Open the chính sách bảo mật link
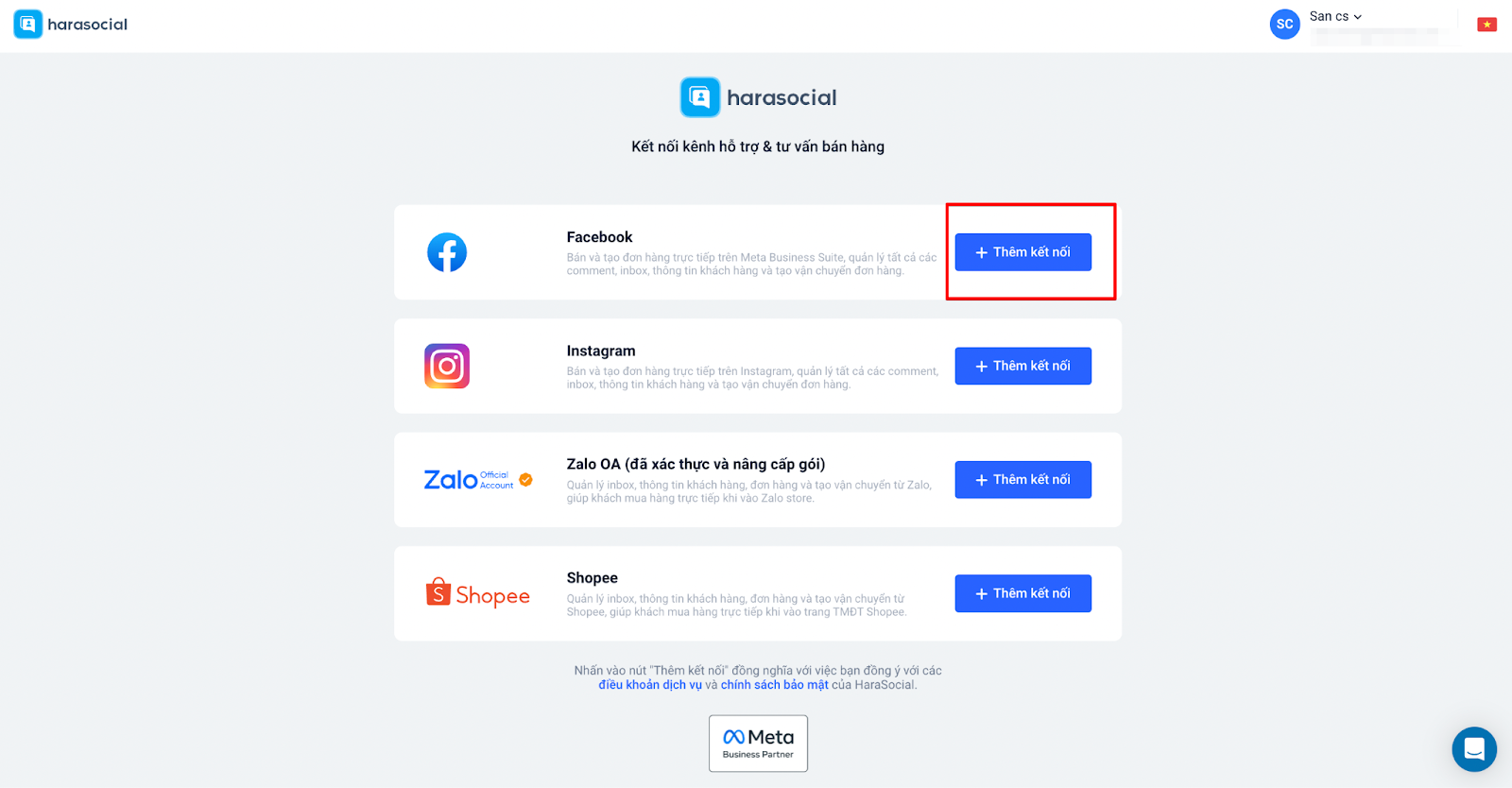 click(774, 685)
